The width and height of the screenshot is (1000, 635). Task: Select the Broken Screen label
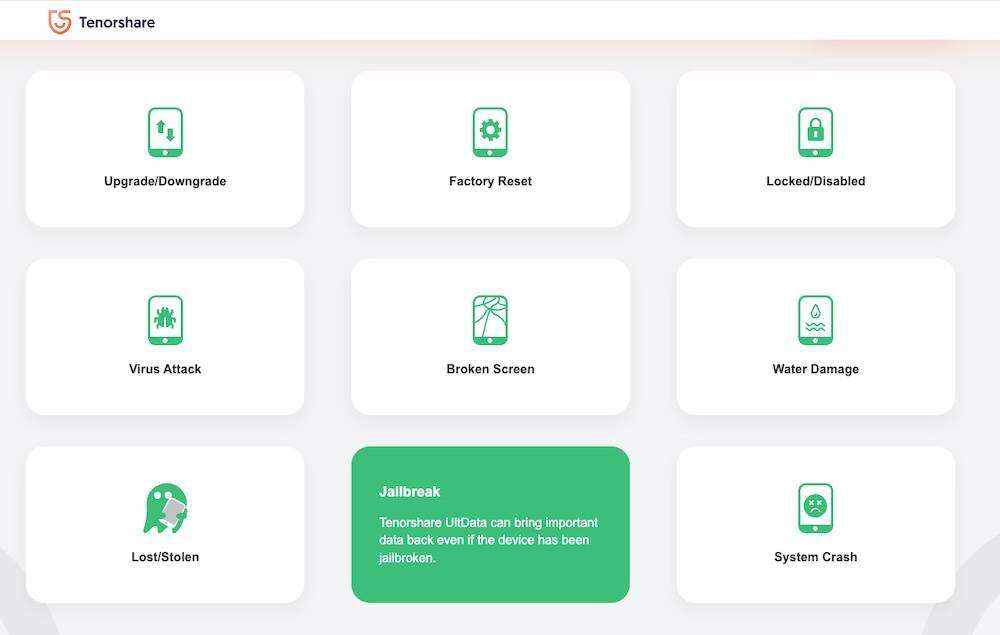coord(490,369)
